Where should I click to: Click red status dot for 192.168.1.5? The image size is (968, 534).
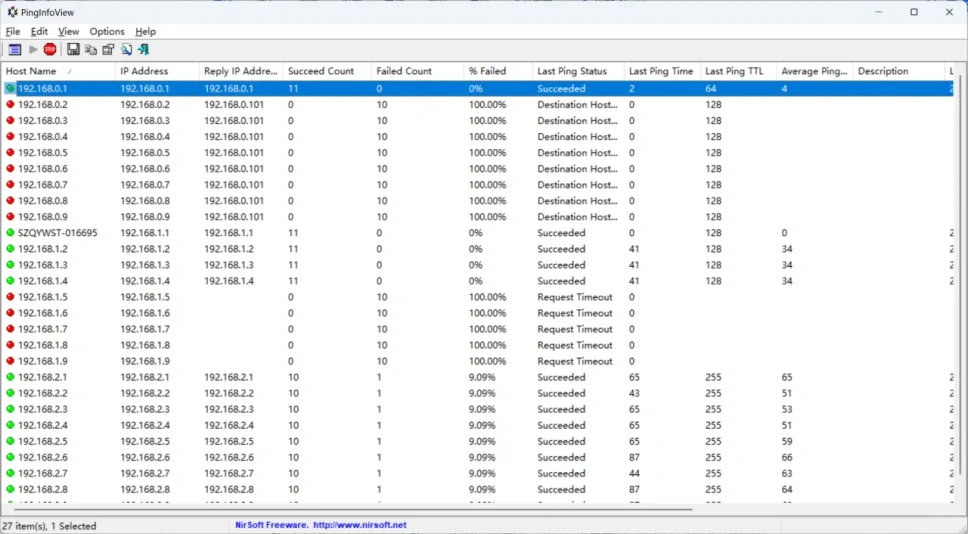[10, 297]
